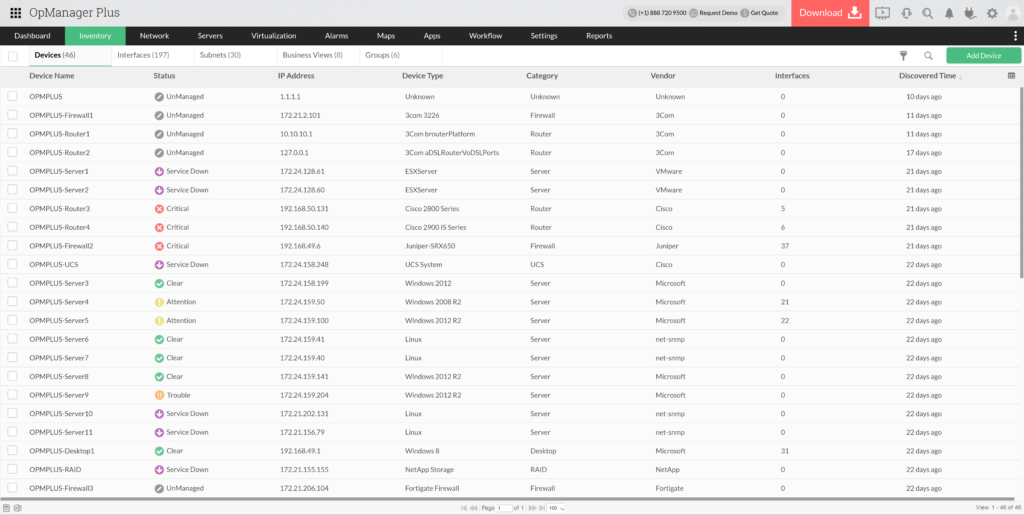Check the select-all devices checkbox
Screen dimensions: 1024x515
point(13,56)
